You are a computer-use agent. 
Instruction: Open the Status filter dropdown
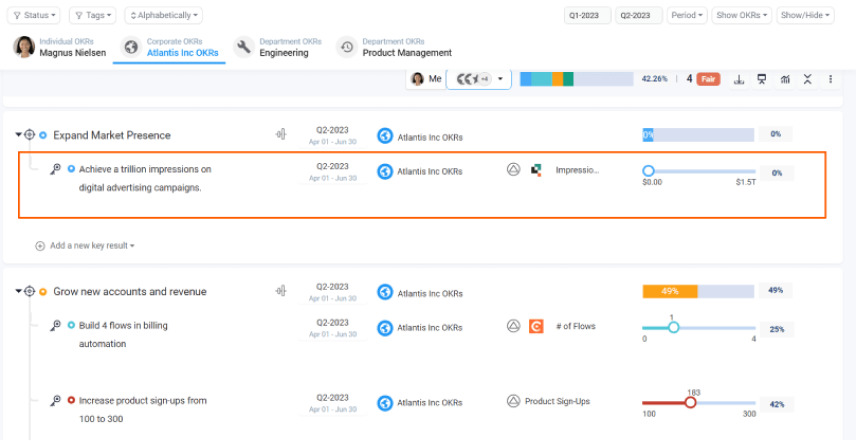pyautogui.click(x=34, y=15)
